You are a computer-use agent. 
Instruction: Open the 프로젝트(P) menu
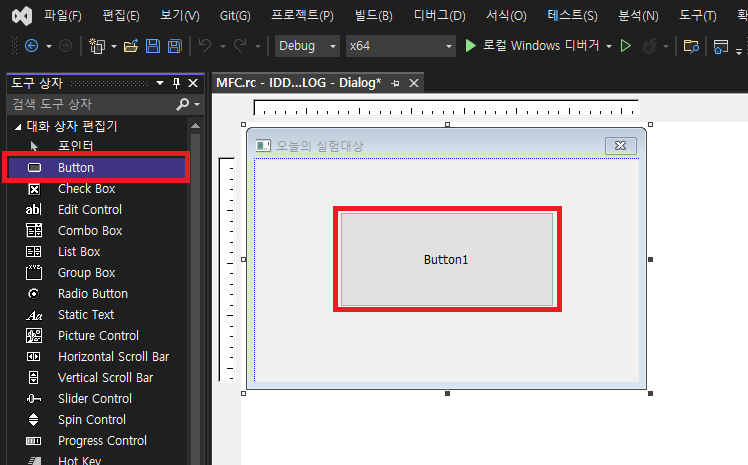pyautogui.click(x=302, y=16)
